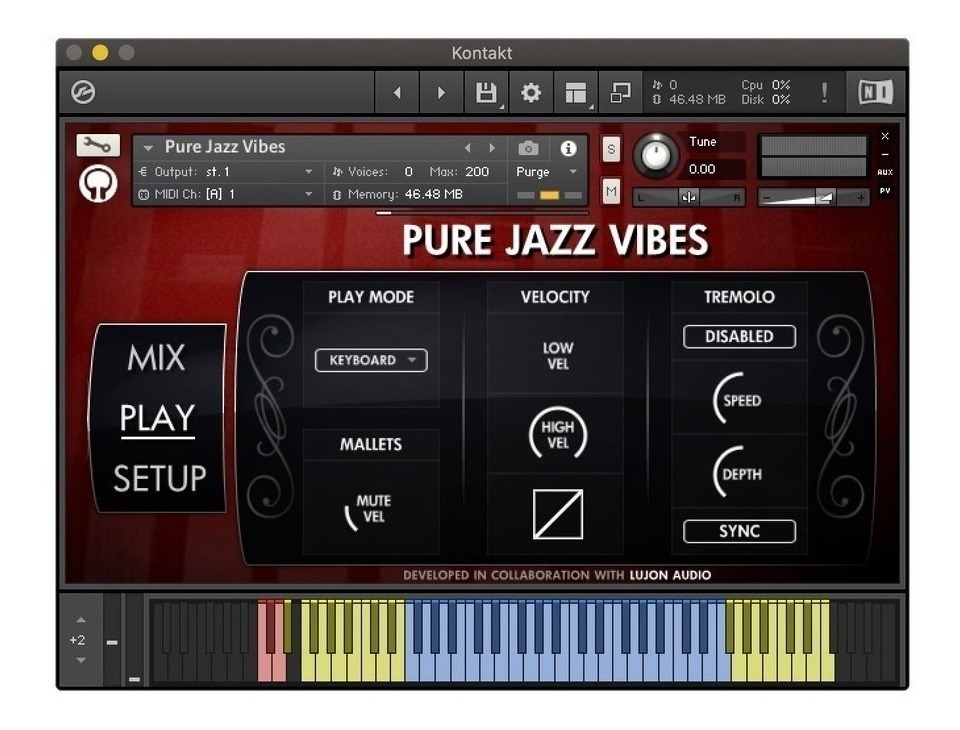Load previous preset with left toolbar arrow

point(397,93)
